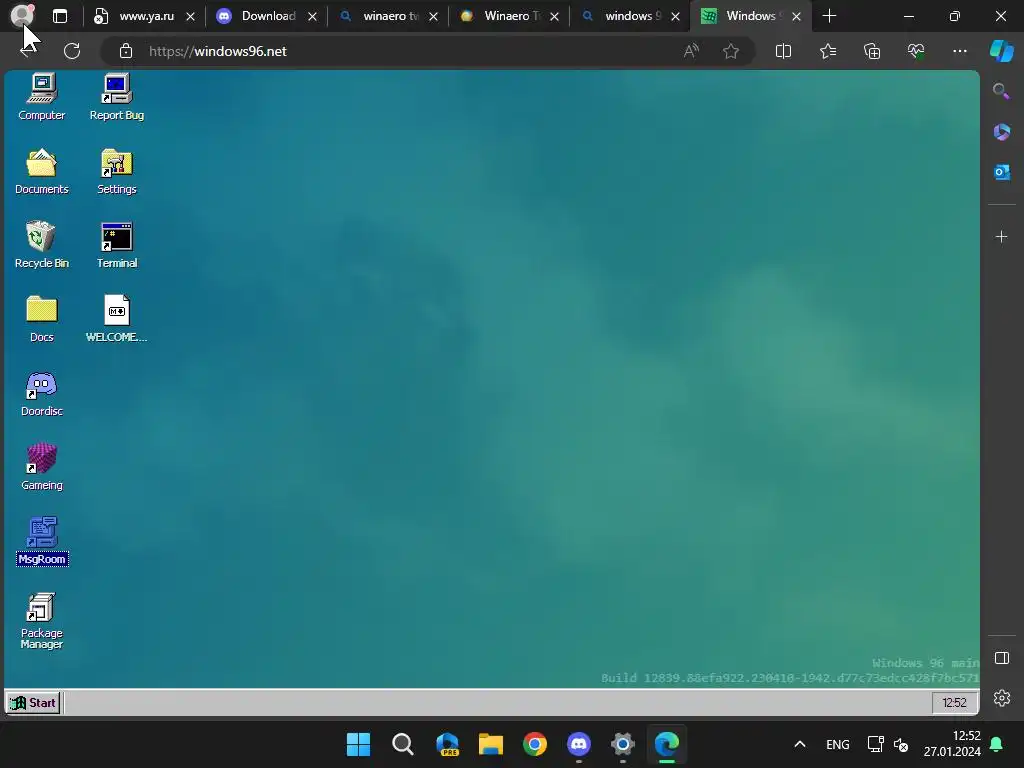Click the Windows 96 Start button
Screen dimensions: 1024x768
[33, 703]
